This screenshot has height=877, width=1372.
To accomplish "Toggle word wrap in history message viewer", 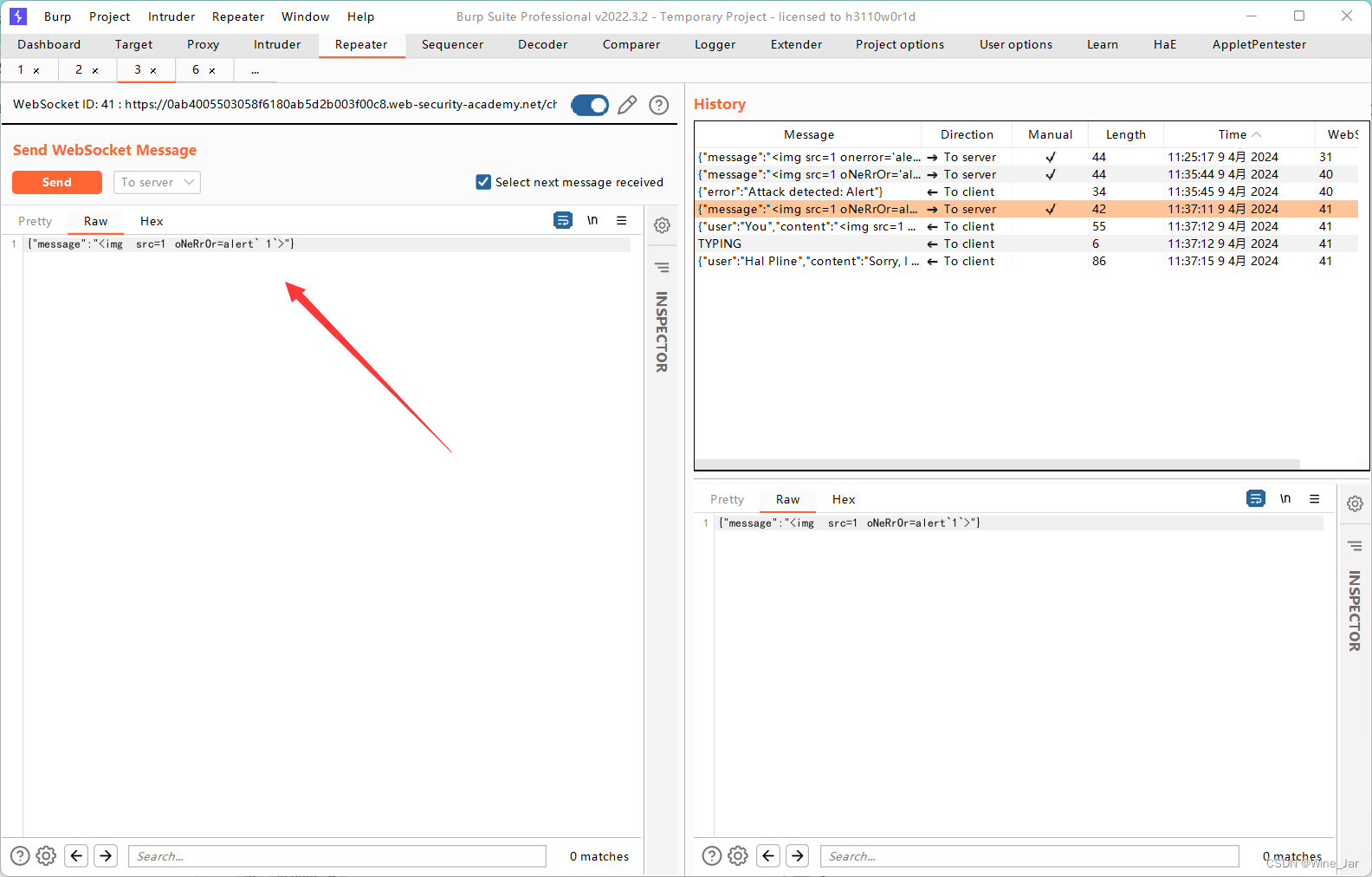I will 1256,498.
